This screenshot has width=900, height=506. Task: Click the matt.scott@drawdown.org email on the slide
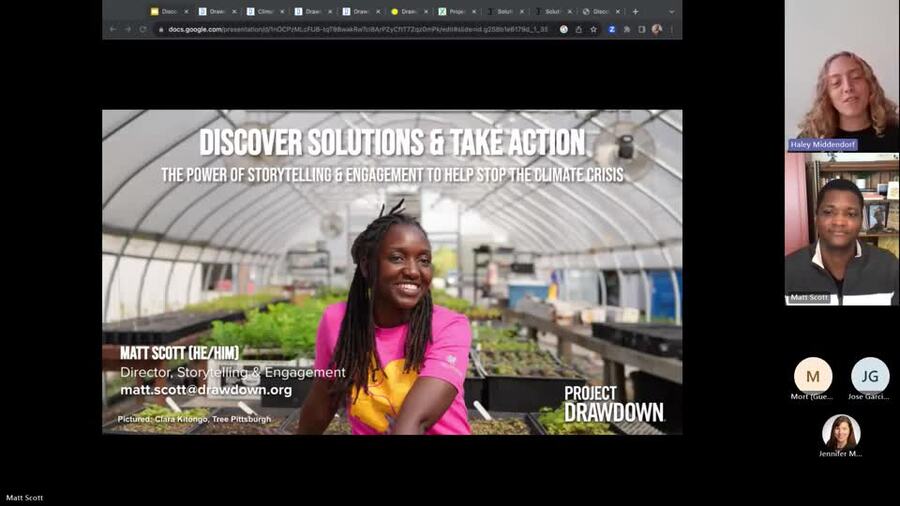pos(206,390)
